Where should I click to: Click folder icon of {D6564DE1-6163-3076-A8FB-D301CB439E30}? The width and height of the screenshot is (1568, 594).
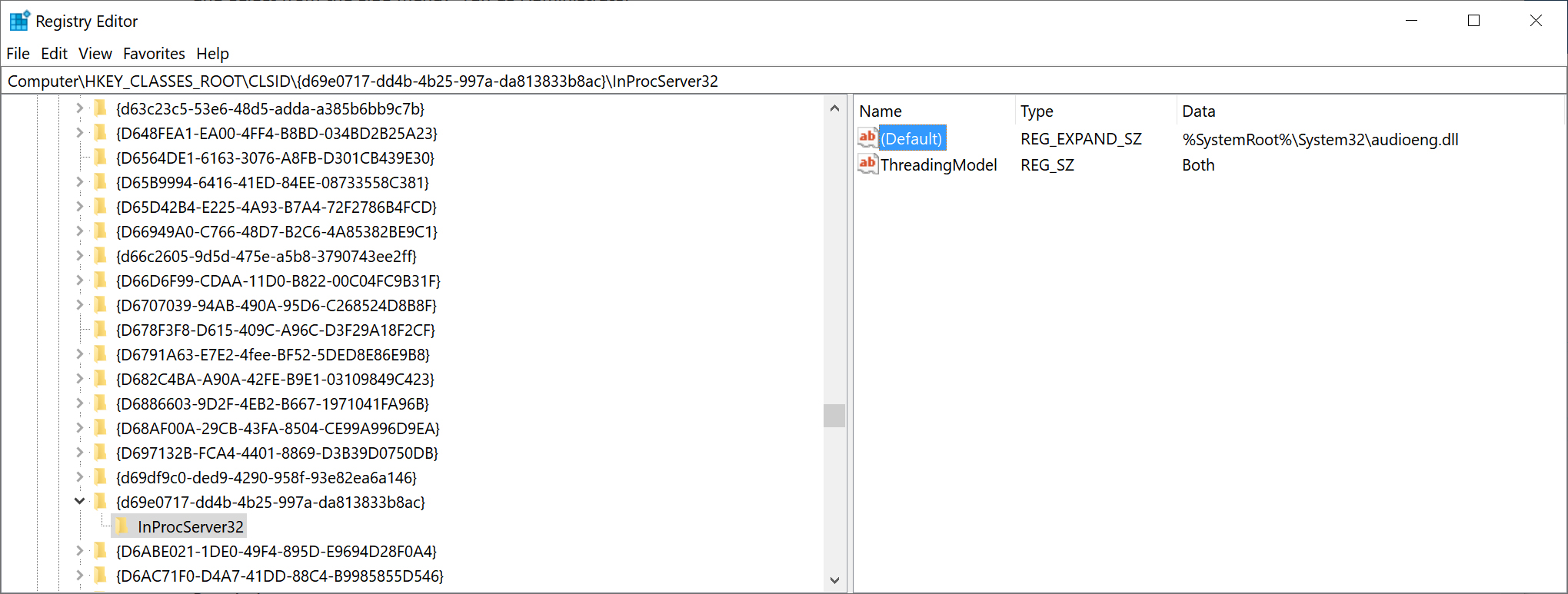coord(100,158)
